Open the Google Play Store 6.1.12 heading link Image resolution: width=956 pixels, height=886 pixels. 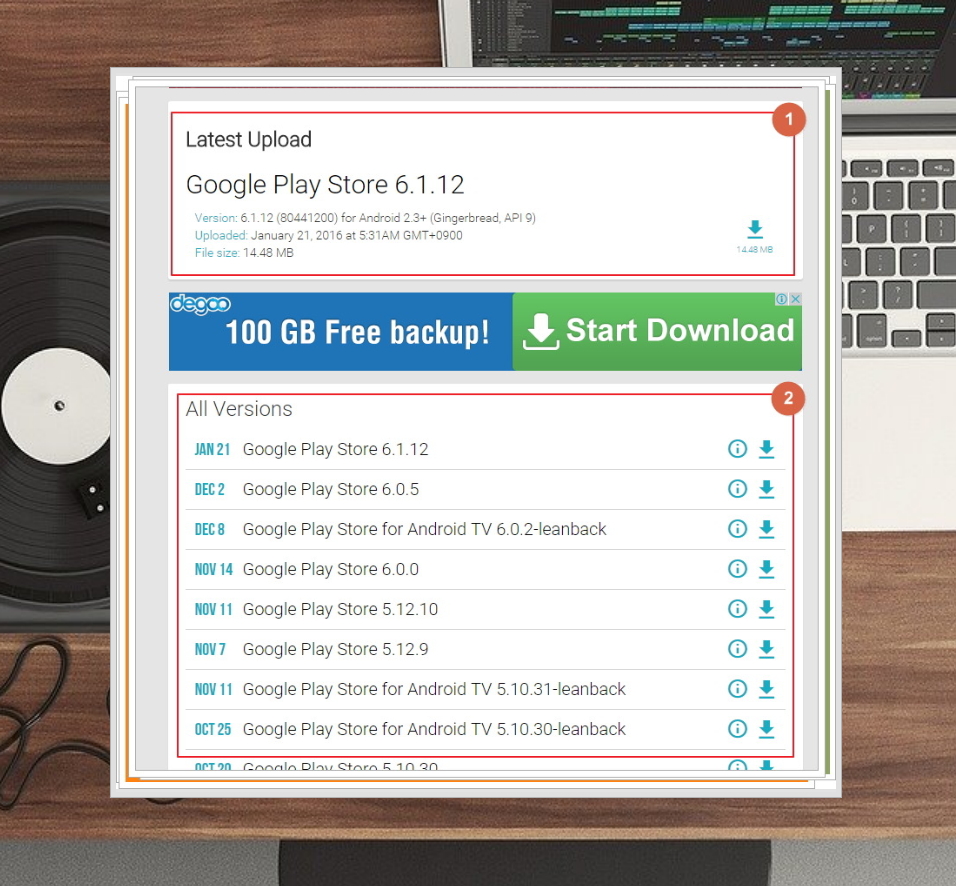point(325,185)
